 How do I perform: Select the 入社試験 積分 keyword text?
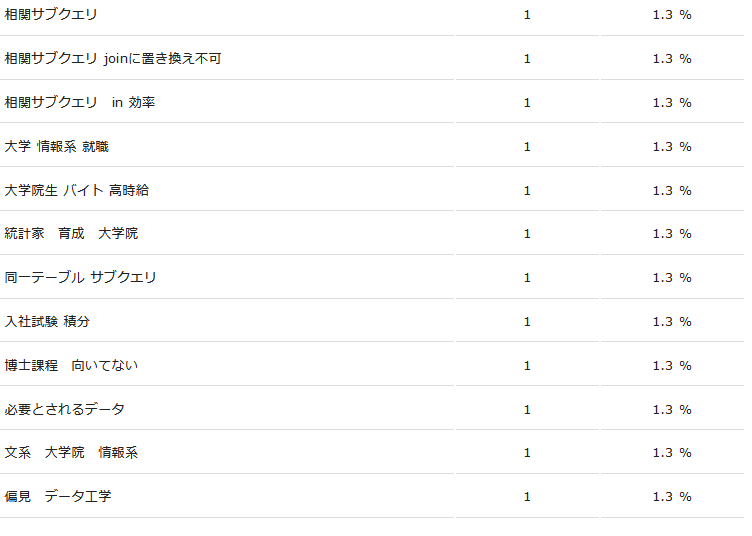tap(48, 322)
